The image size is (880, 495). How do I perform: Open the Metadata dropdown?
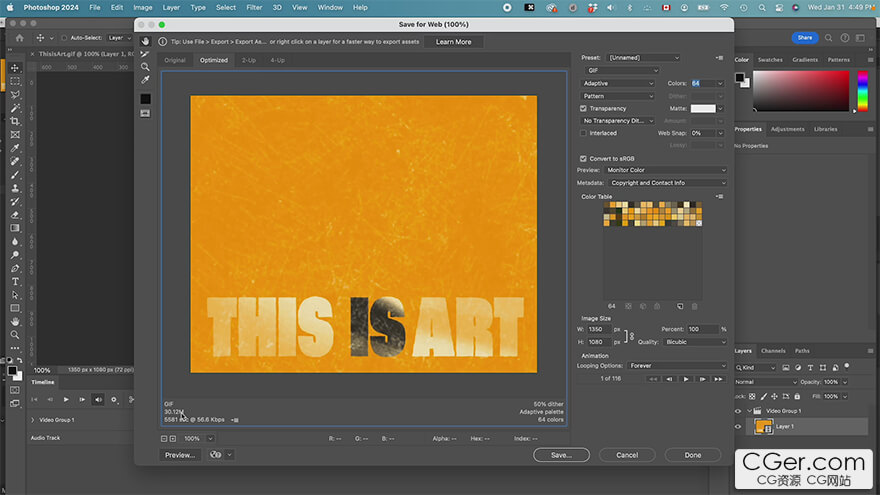point(667,182)
